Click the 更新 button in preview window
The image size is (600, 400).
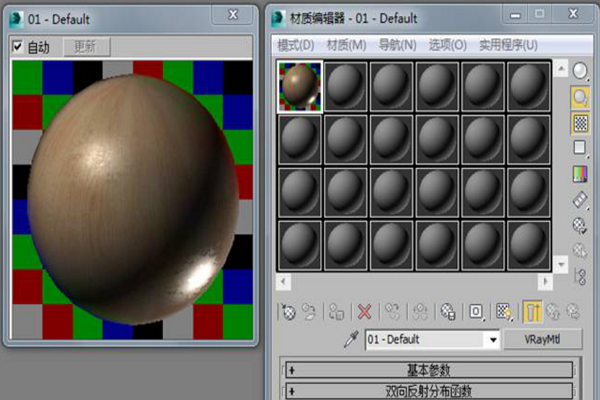click(x=86, y=47)
